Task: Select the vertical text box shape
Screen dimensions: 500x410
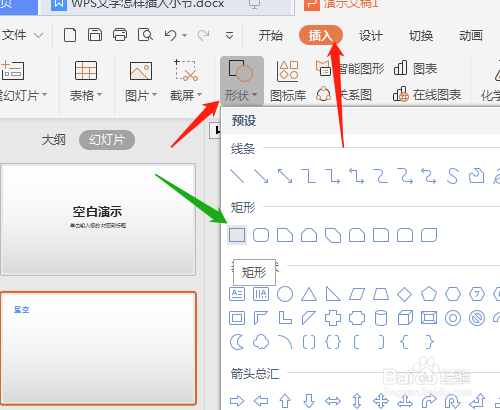Action: click(261, 294)
